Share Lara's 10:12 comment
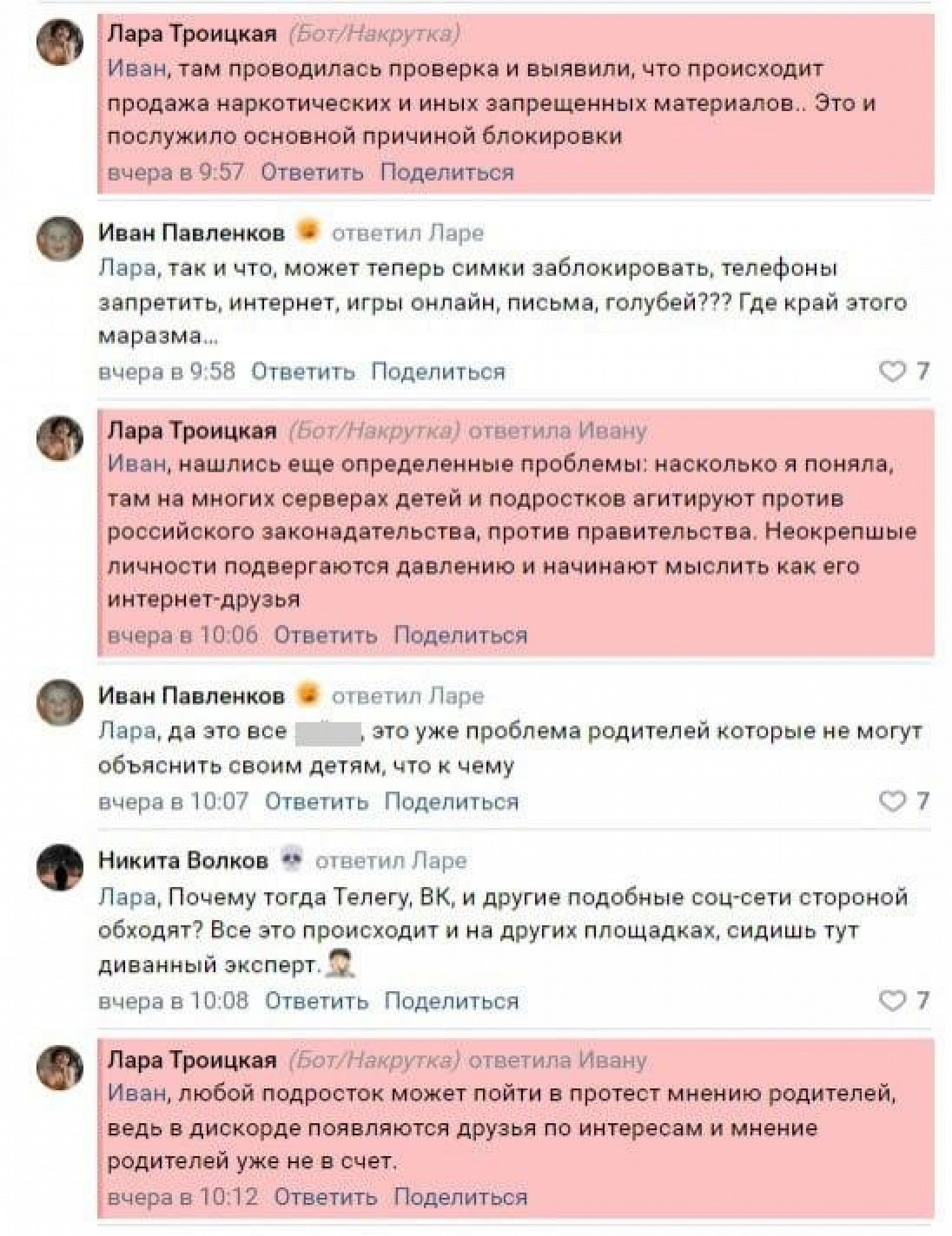 point(460,1197)
